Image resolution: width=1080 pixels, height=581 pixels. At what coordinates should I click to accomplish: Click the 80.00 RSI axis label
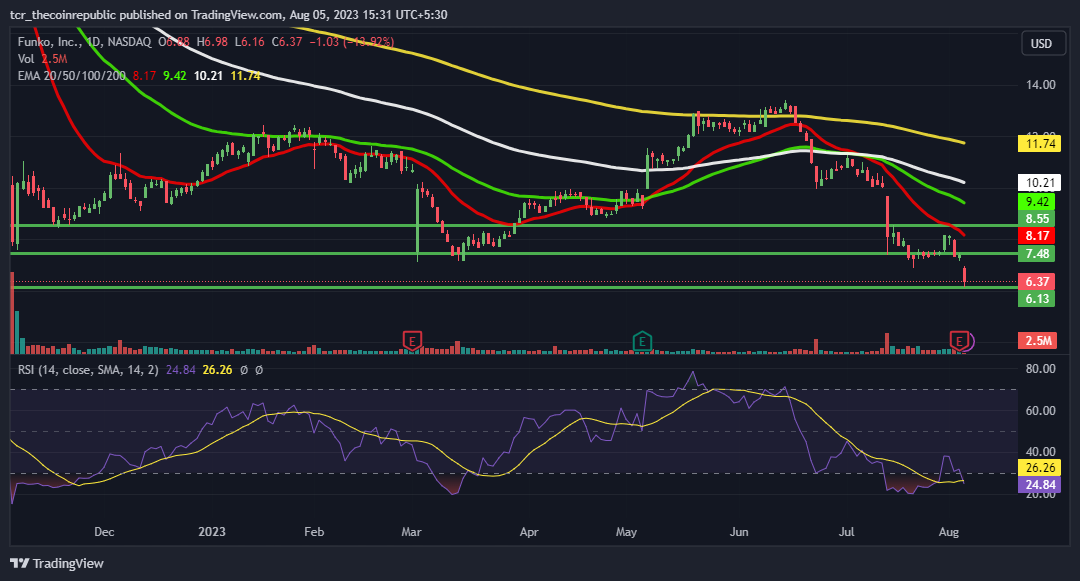point(1040,369)
